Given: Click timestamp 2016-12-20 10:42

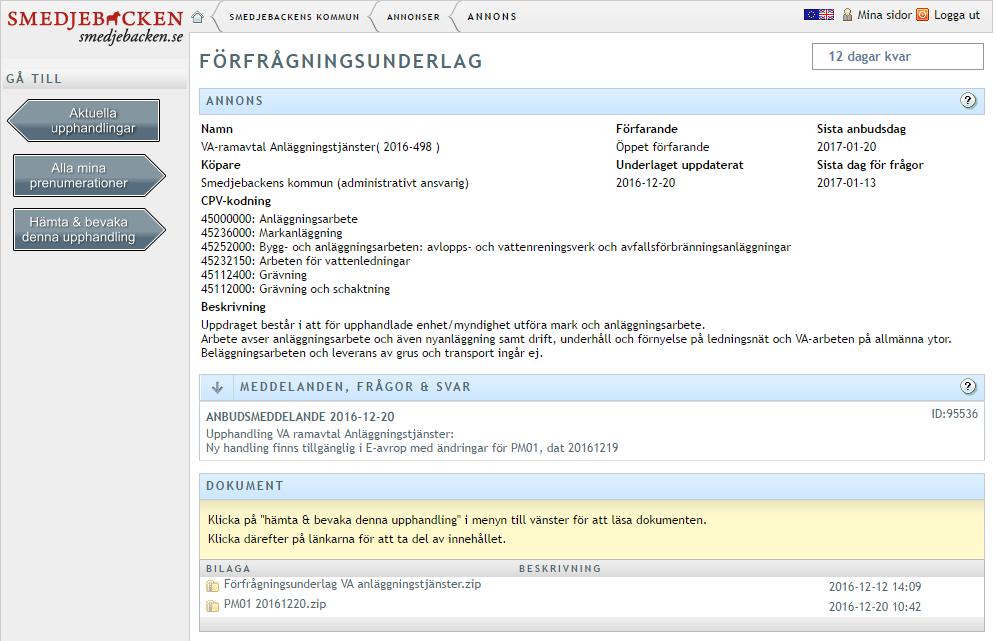Looking at the screenshot, I should point(875,607).
